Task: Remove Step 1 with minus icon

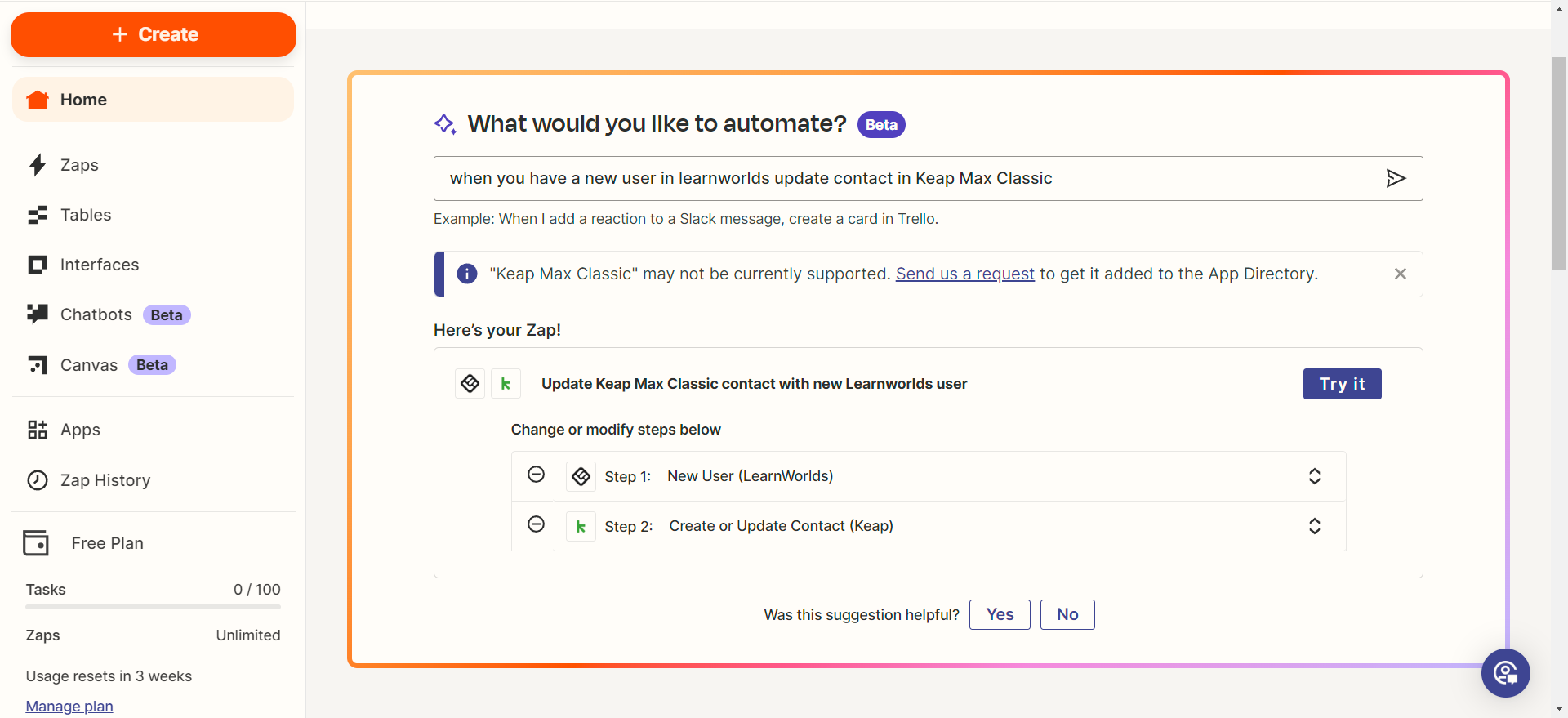Action: coord(536,475)
